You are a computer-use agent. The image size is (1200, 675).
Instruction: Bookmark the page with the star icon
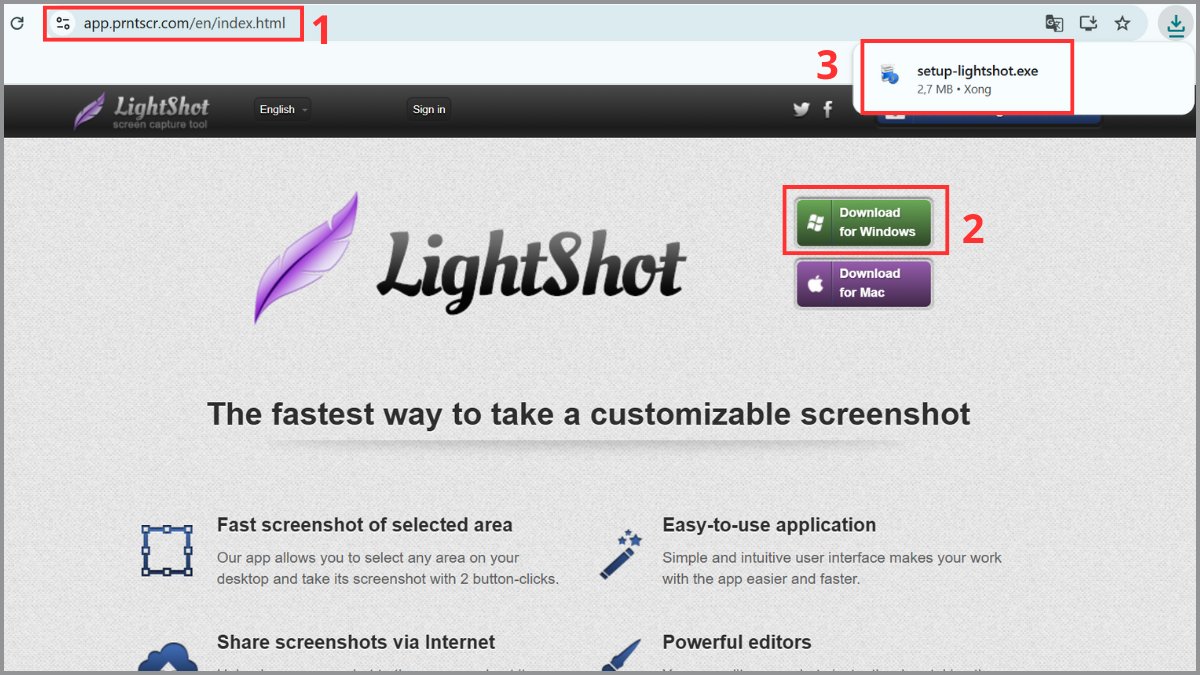tap(1122, 22)
